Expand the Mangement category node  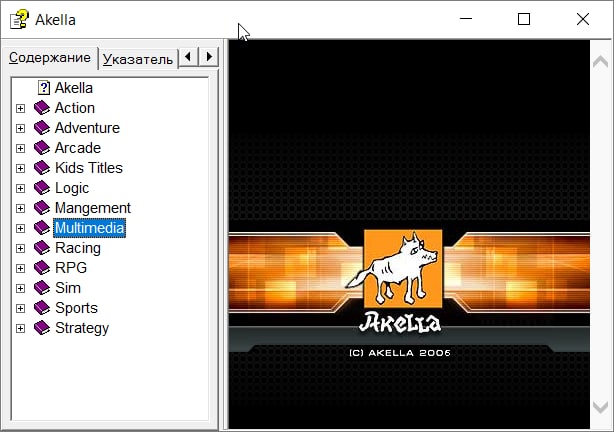click(20, 208)
